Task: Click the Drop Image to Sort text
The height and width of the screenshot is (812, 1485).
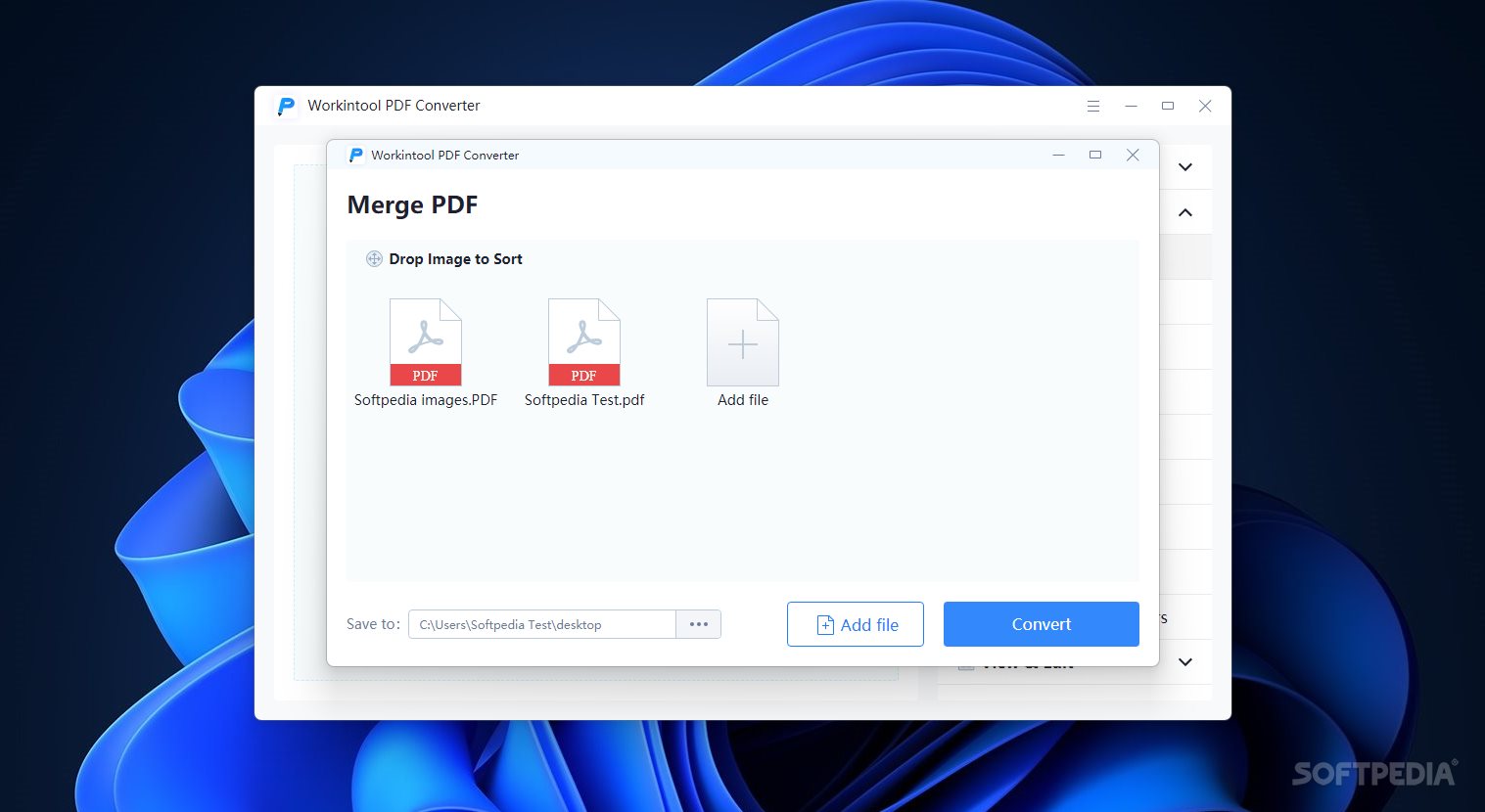Action: (455, 259)
